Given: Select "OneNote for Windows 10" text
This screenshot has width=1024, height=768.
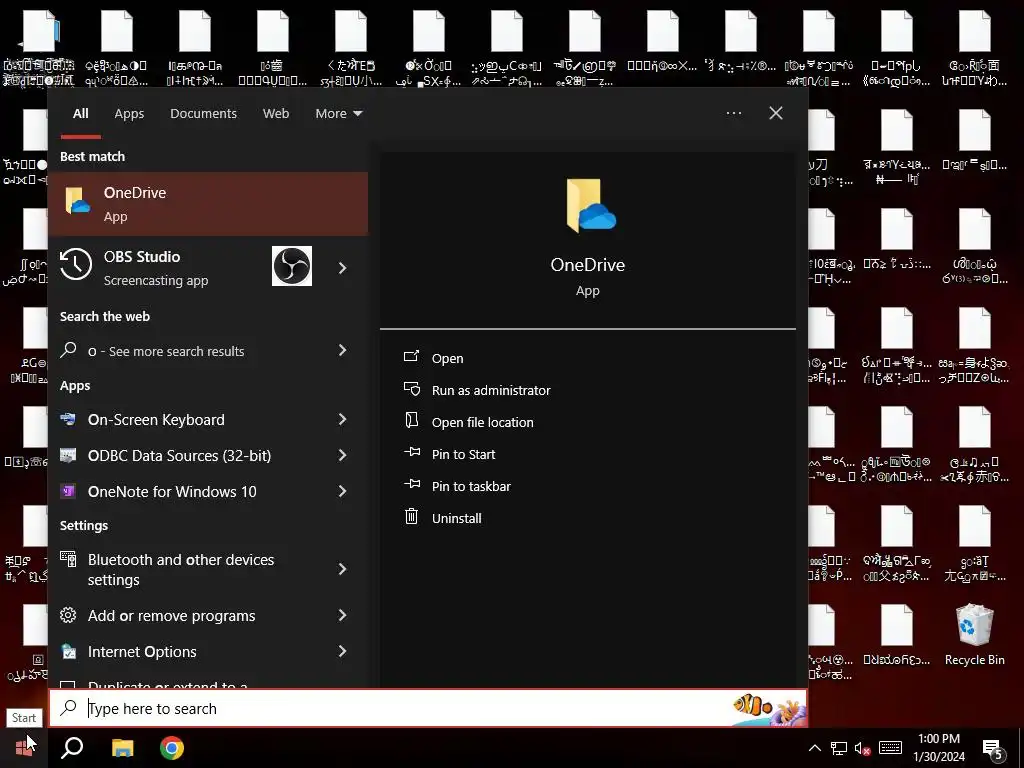Looking at the screenshot, I should point(172,492).
